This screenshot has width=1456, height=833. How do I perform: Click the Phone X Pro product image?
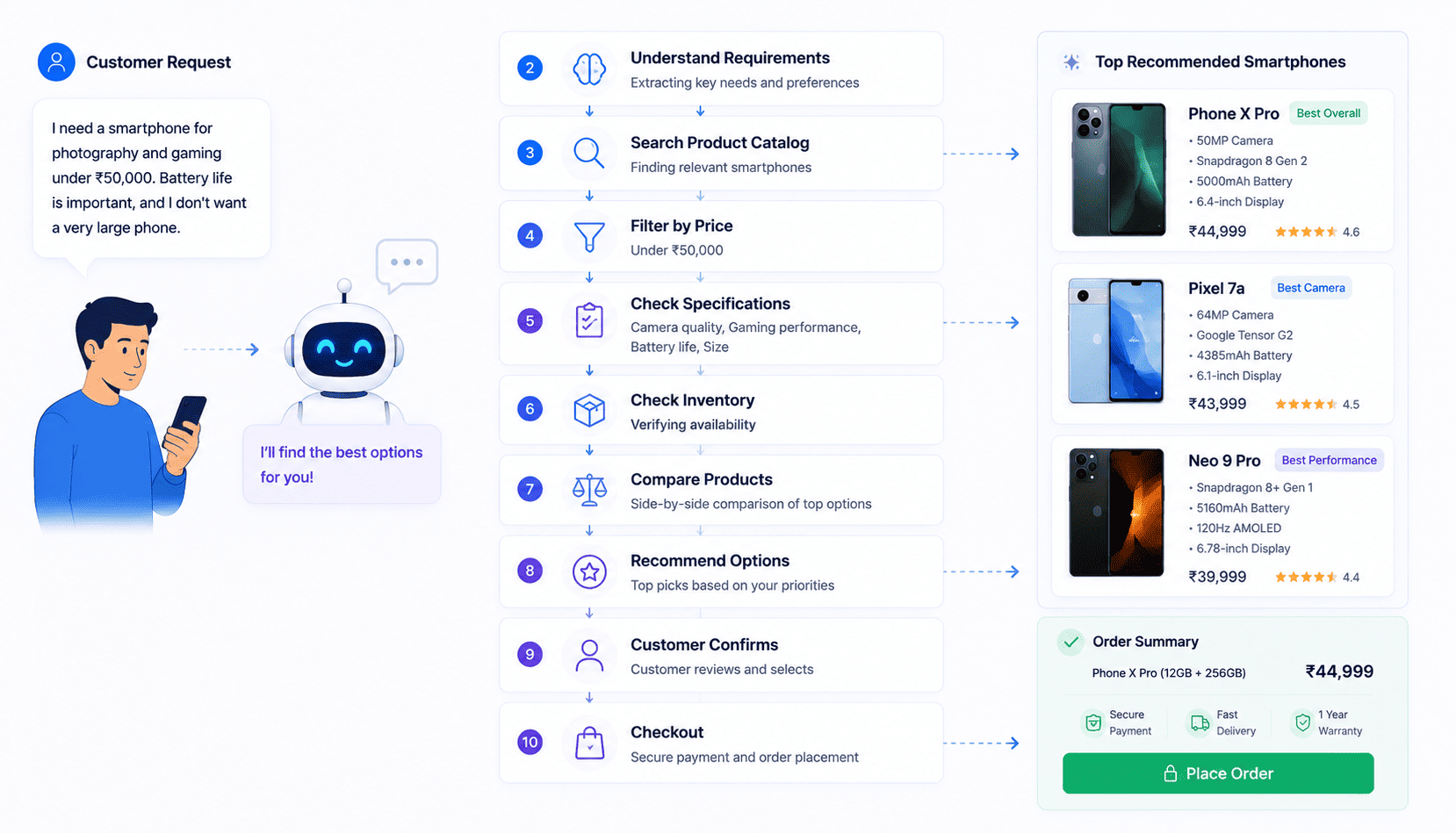(1119, 169)
